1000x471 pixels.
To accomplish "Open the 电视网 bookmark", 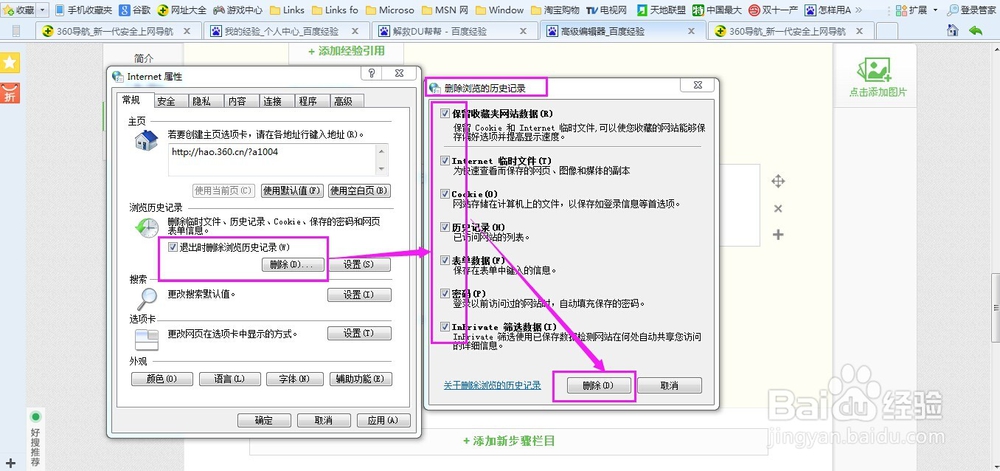I will click(x=607, y=10).
